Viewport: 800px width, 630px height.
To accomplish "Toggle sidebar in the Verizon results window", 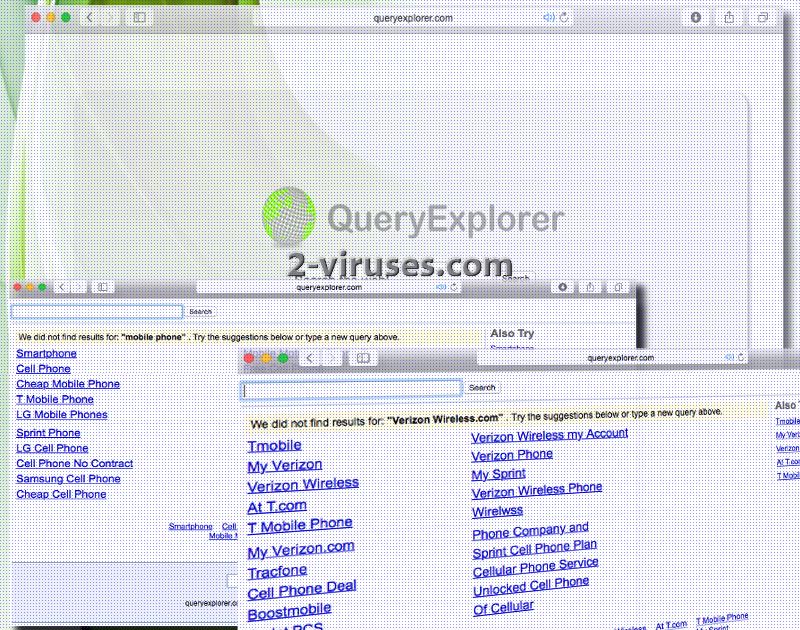I will (363, 358).
